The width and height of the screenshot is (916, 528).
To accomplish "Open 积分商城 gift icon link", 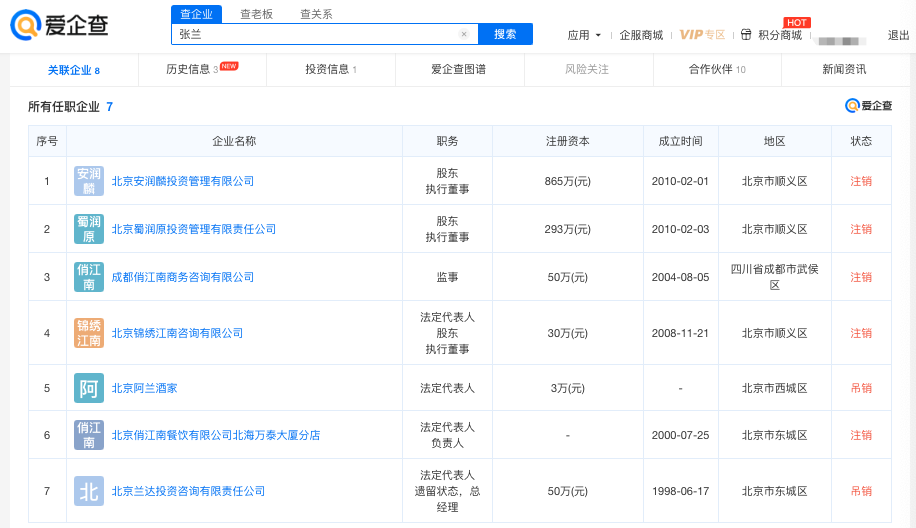I will pyautogui.click(x=746, y=35).
